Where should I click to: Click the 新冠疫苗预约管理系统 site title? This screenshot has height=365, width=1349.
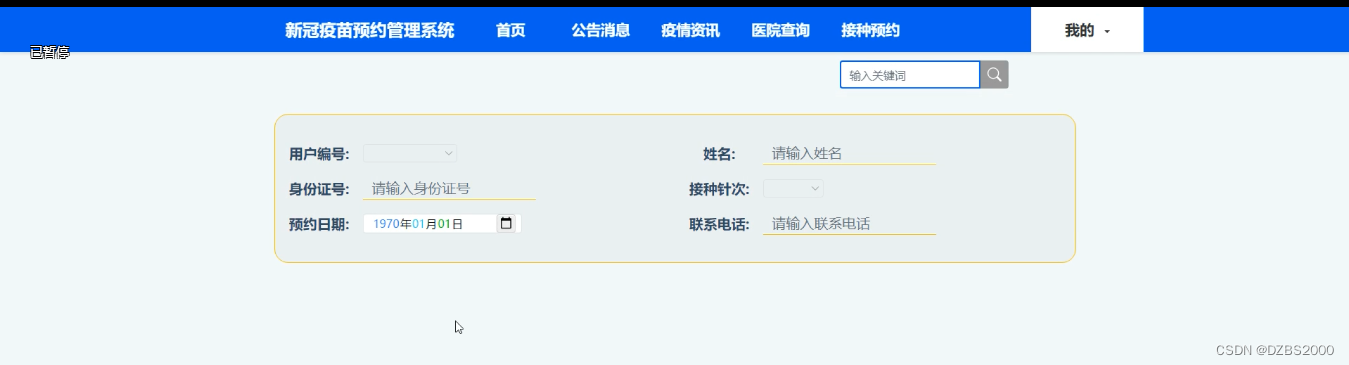(370, 30)
